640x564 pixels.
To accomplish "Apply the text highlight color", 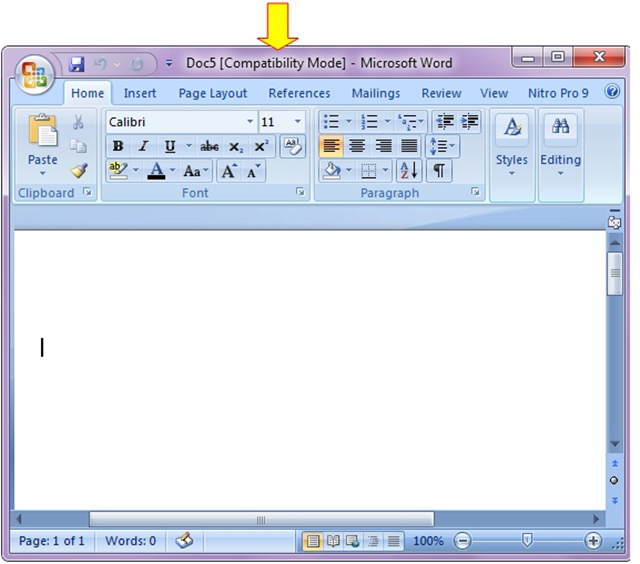I will pos(118,171).
